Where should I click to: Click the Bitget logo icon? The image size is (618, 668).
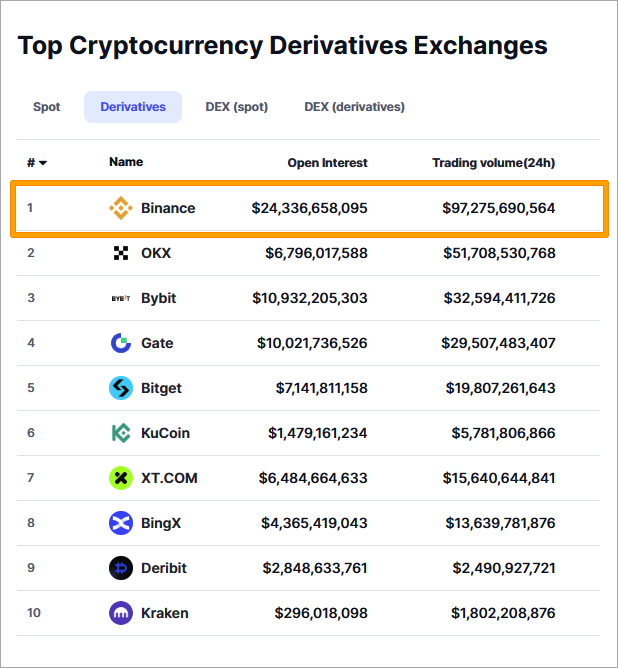(x=120, y=388)
